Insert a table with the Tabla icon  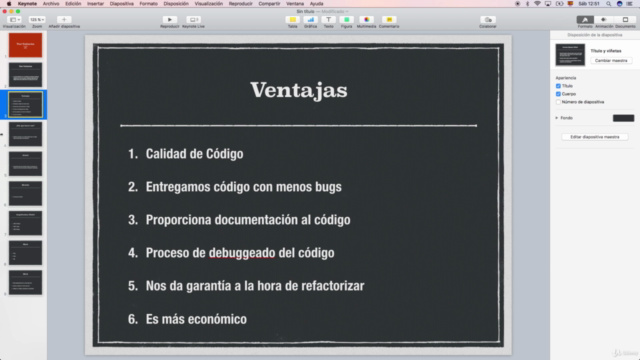tap(293, 20)
